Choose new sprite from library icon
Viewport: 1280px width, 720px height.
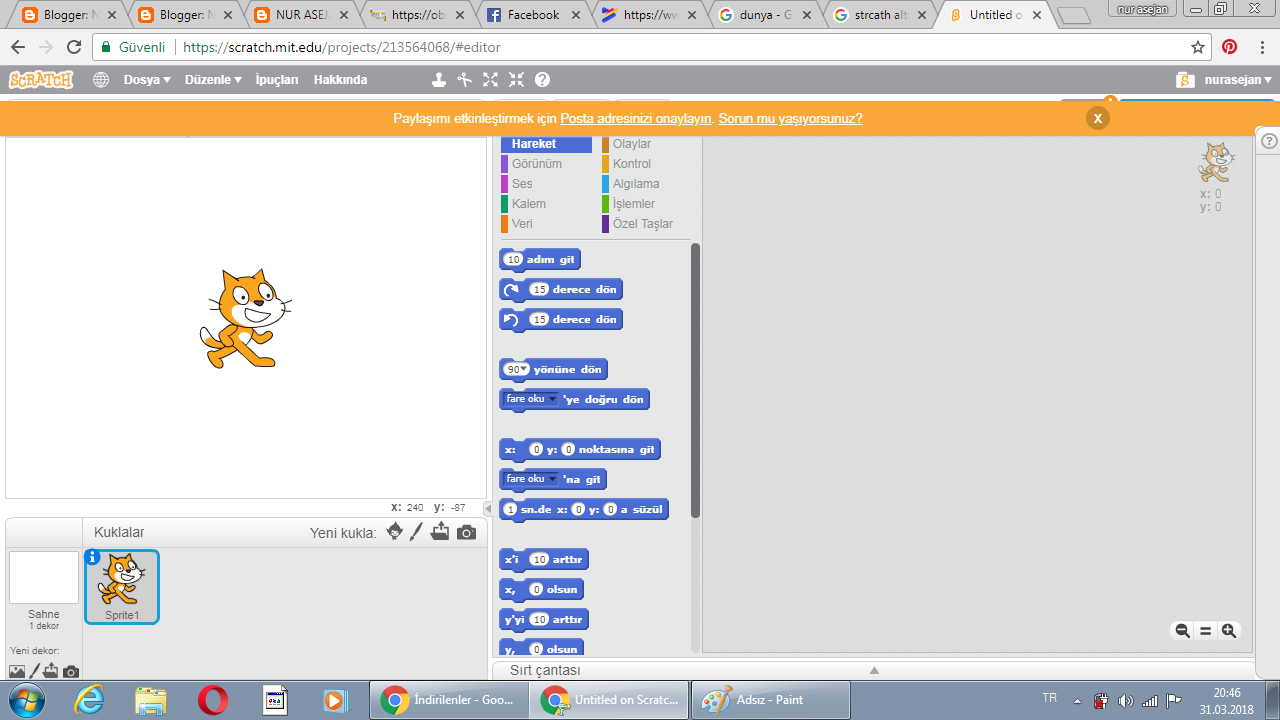[x=395, y=531]
